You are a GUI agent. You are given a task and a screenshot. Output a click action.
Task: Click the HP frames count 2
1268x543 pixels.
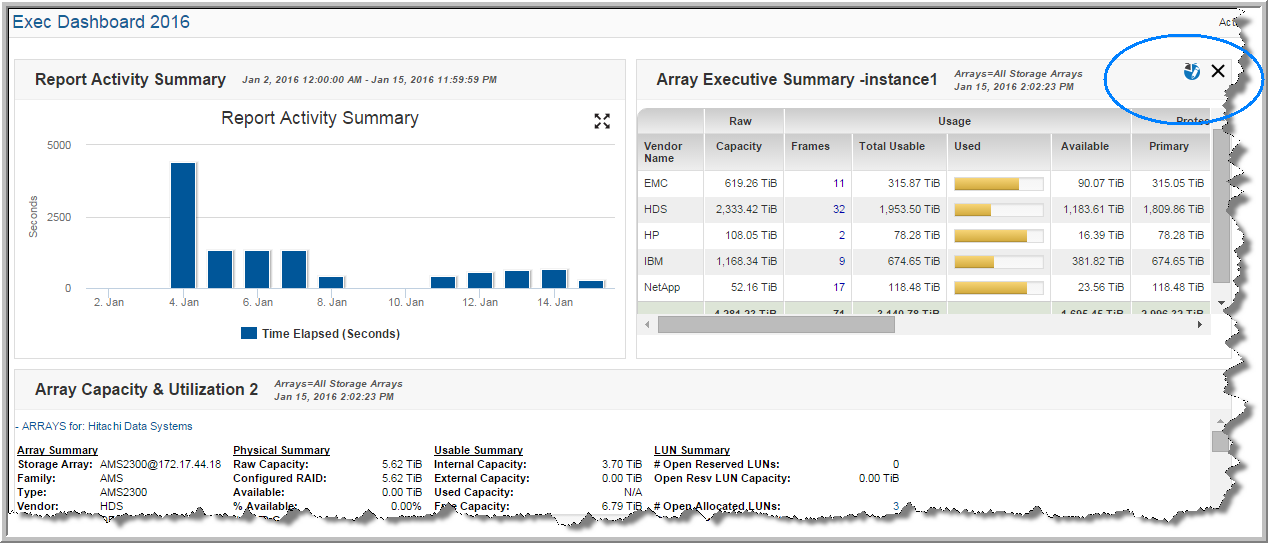(x=841, y=236)
